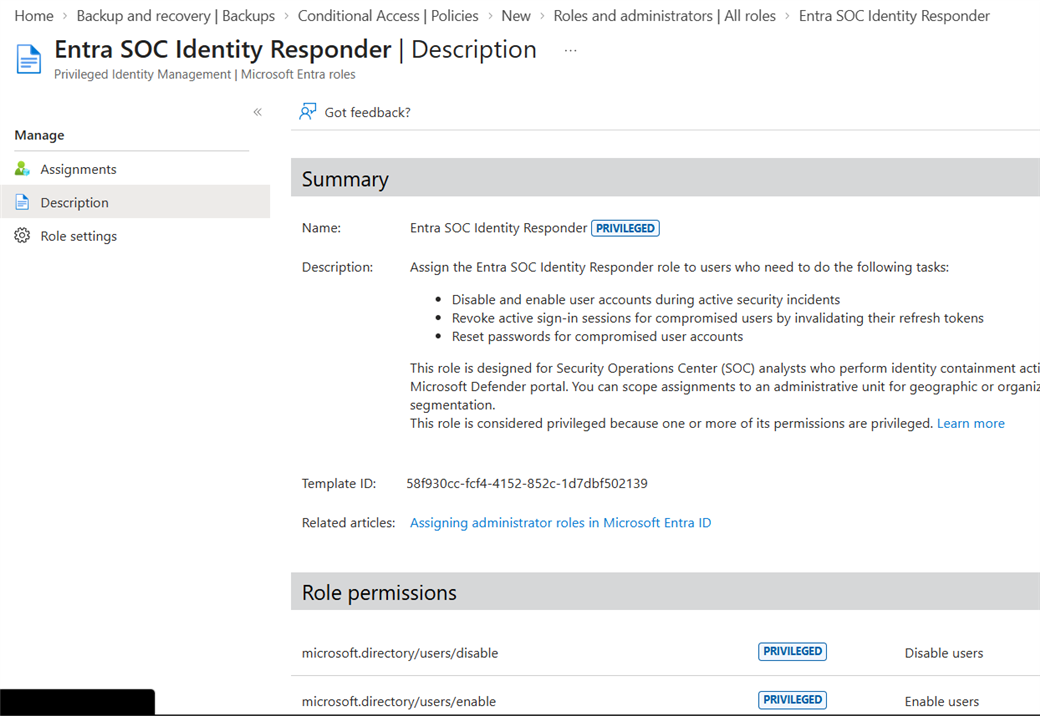
Task: Click the Enable users description text
Action: coord(942,701)
